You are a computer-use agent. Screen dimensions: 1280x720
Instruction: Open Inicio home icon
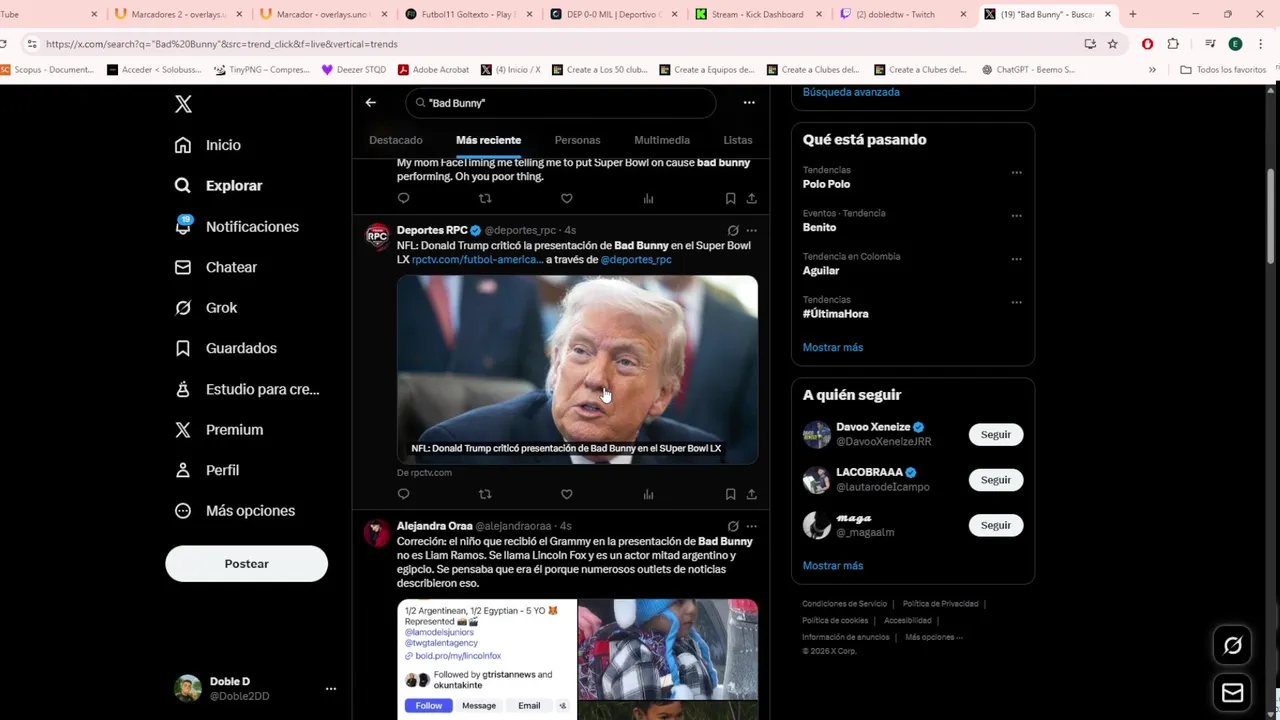coord(183,145)
